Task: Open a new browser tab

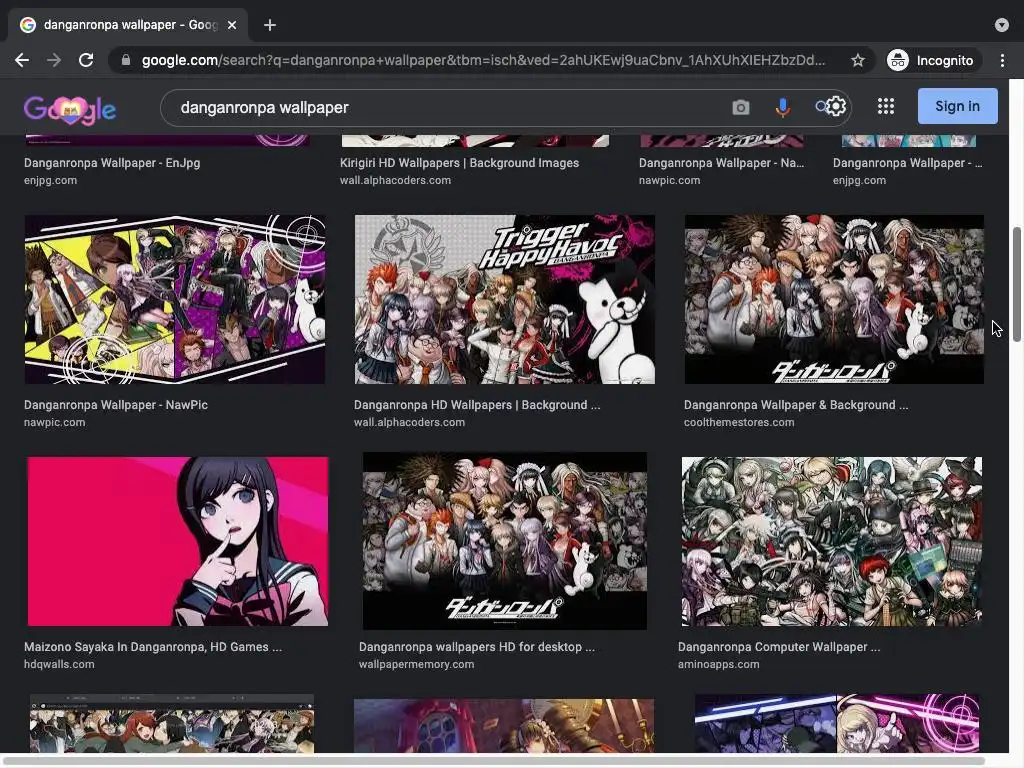Action: pos(270,25)
